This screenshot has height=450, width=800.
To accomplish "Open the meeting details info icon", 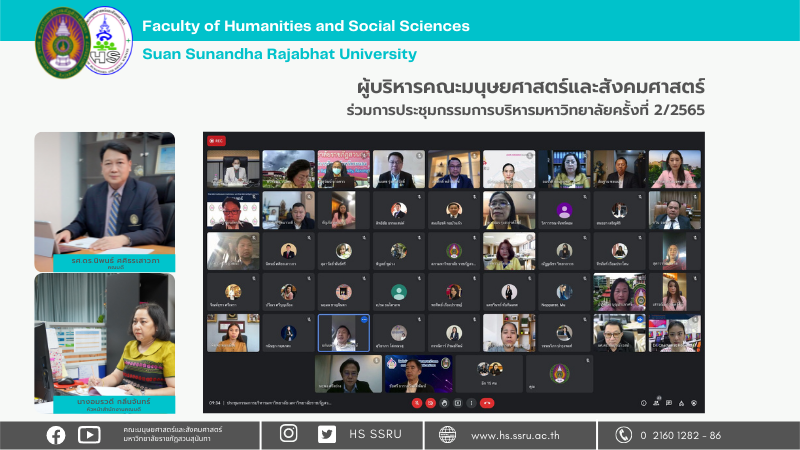I will tap(644, 403).
